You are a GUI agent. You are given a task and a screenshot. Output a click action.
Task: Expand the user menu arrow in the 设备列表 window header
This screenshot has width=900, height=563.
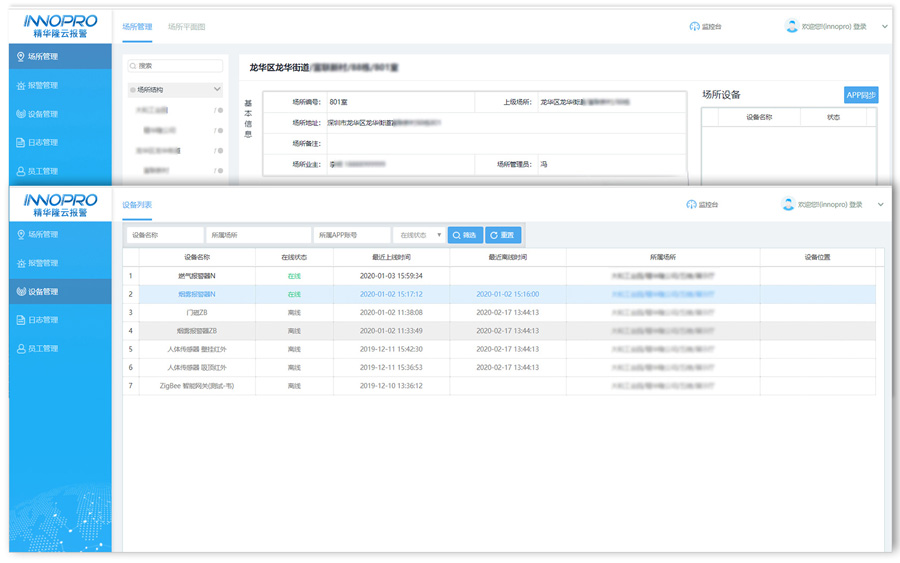[x=881, y=205]
